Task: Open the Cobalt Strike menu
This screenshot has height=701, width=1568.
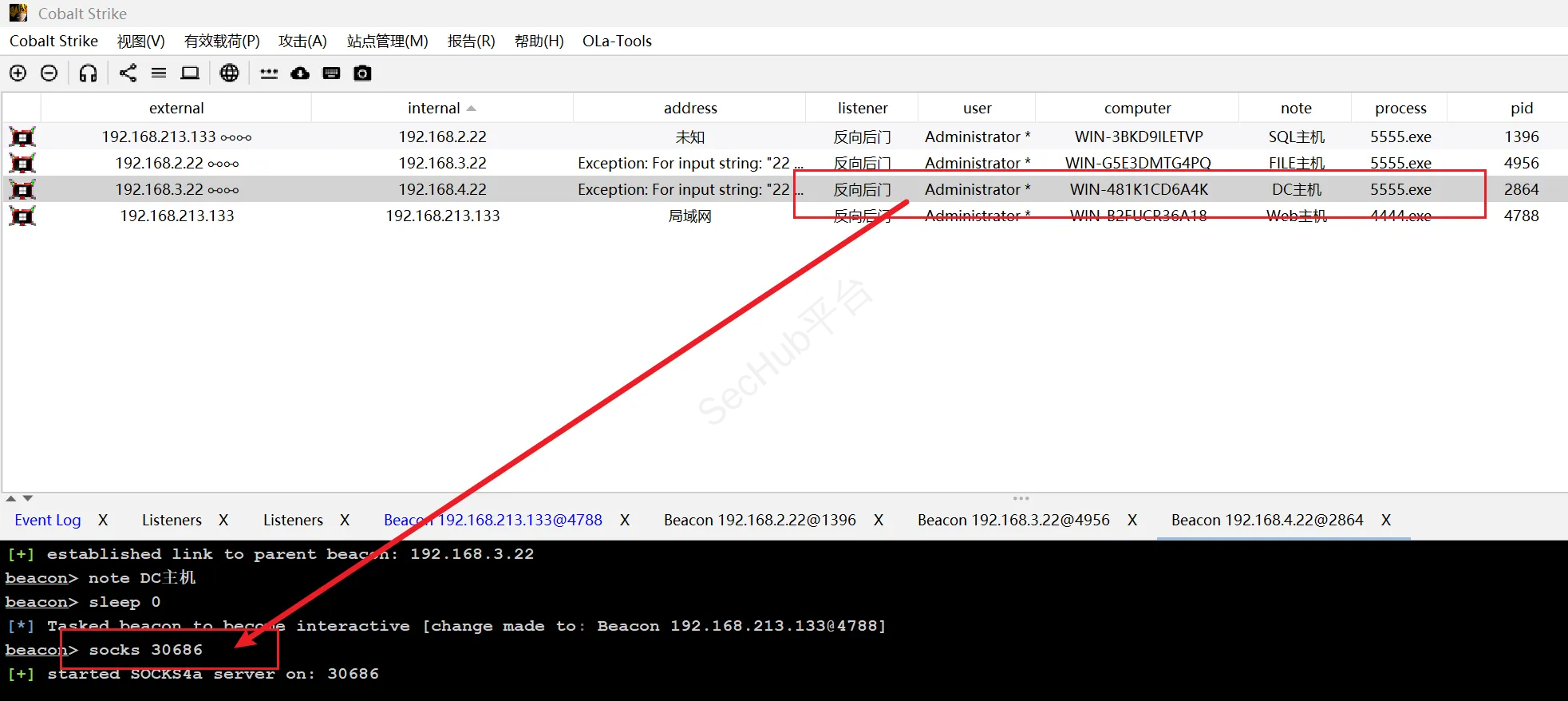Action: click(53, 41)
